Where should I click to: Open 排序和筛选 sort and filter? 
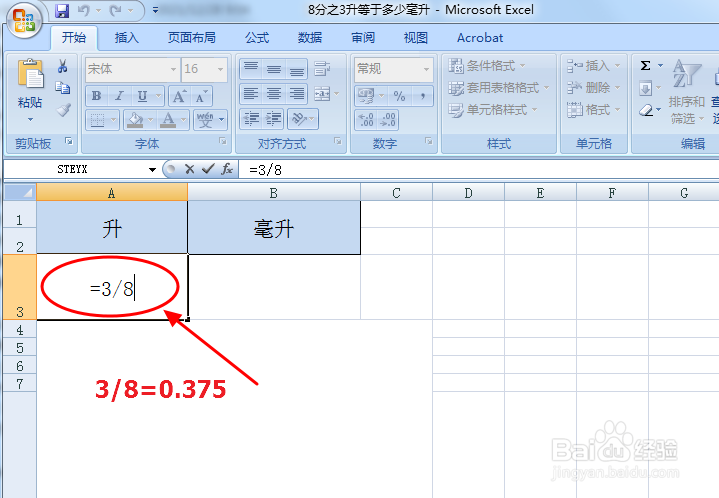(686, 92)
